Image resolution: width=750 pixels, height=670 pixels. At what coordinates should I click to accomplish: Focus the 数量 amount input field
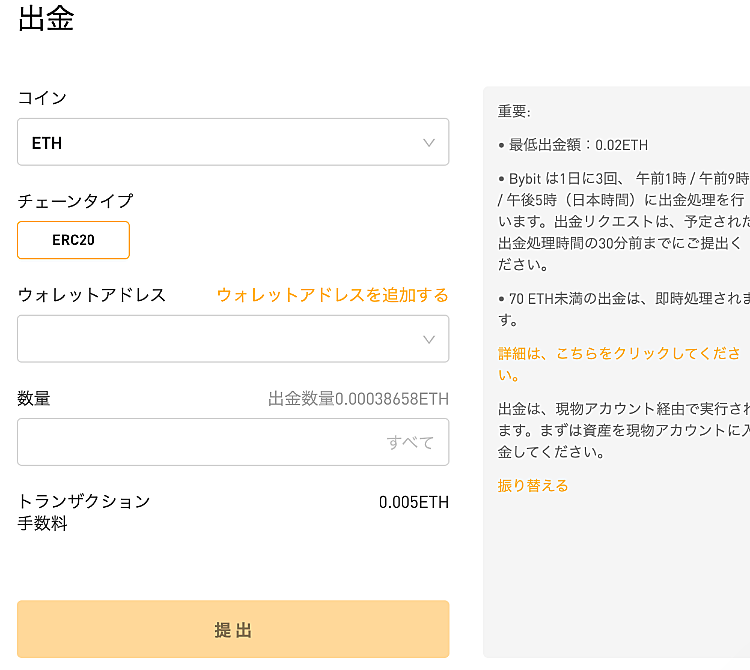point(233,442)
